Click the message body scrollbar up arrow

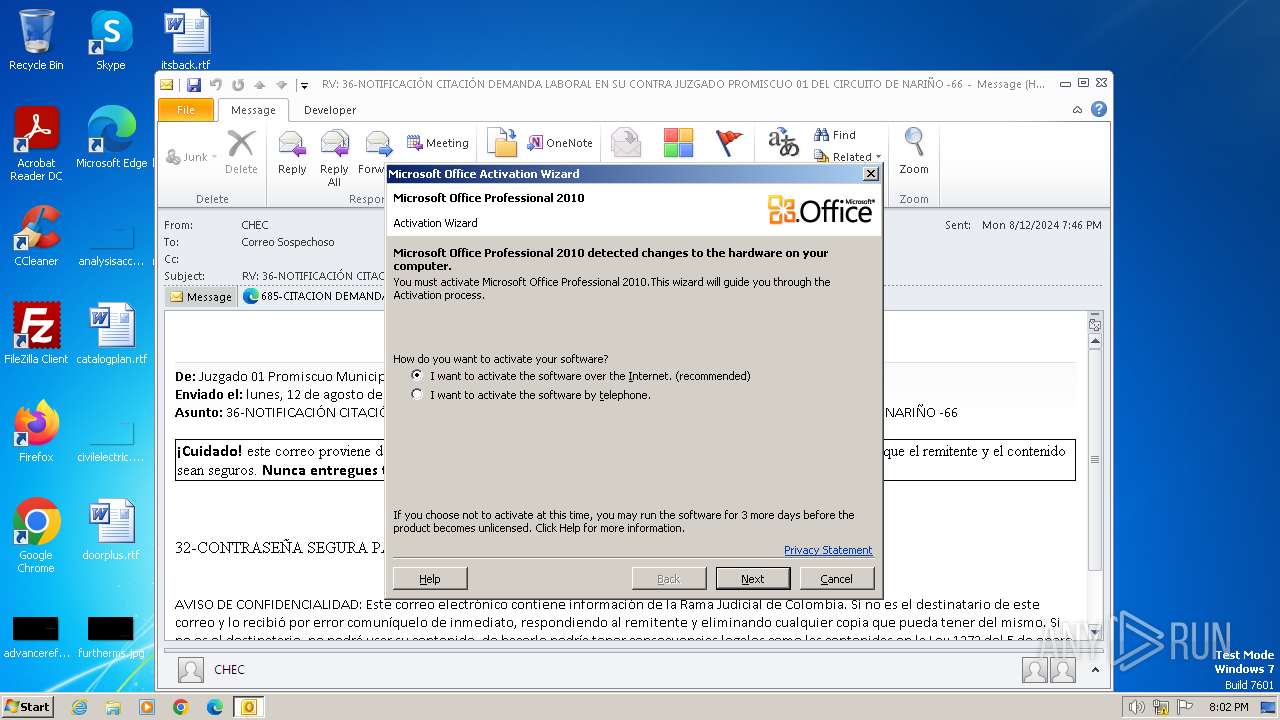point(1095,341)
